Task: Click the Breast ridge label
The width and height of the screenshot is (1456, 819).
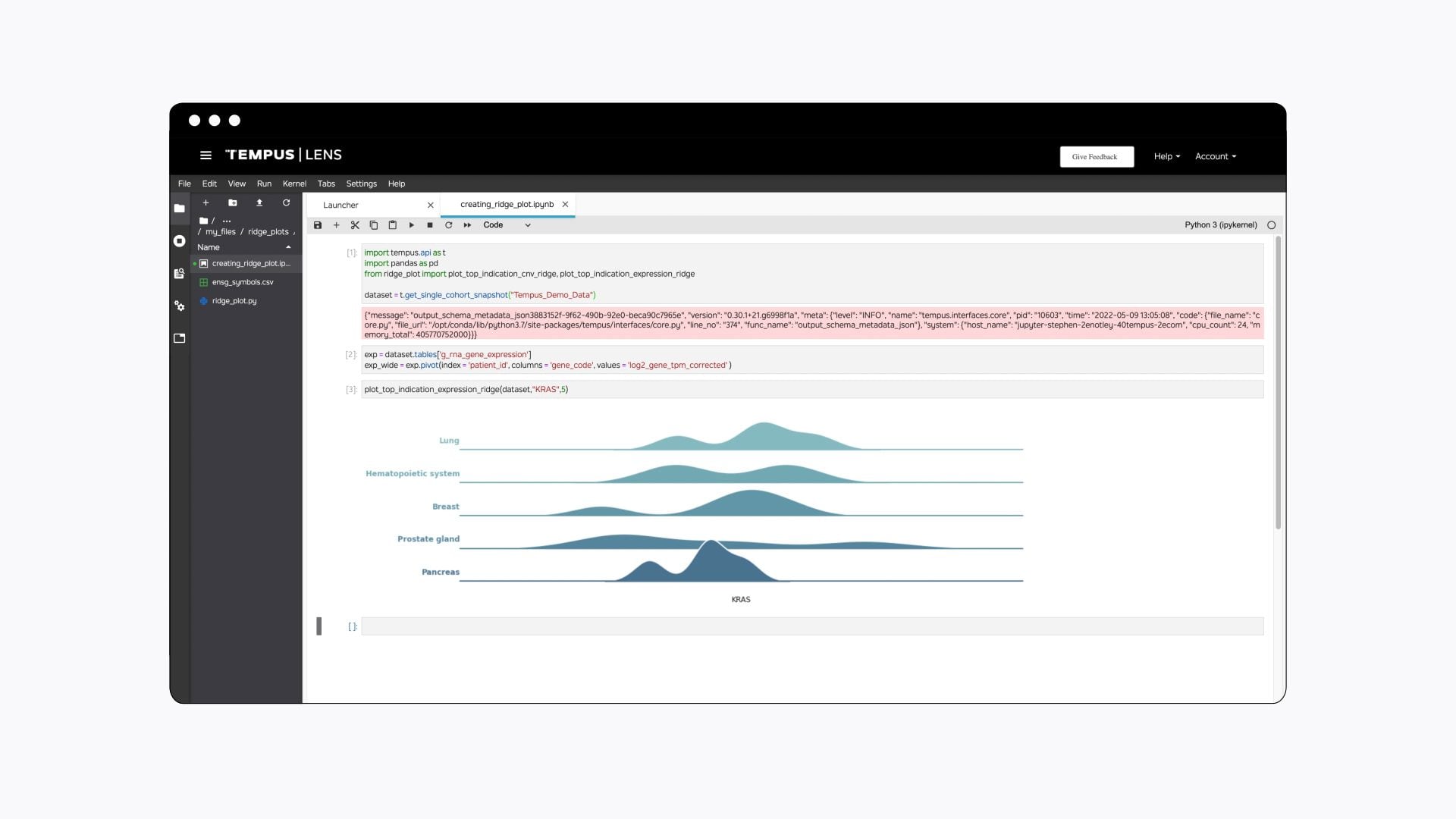Action: 446,507
